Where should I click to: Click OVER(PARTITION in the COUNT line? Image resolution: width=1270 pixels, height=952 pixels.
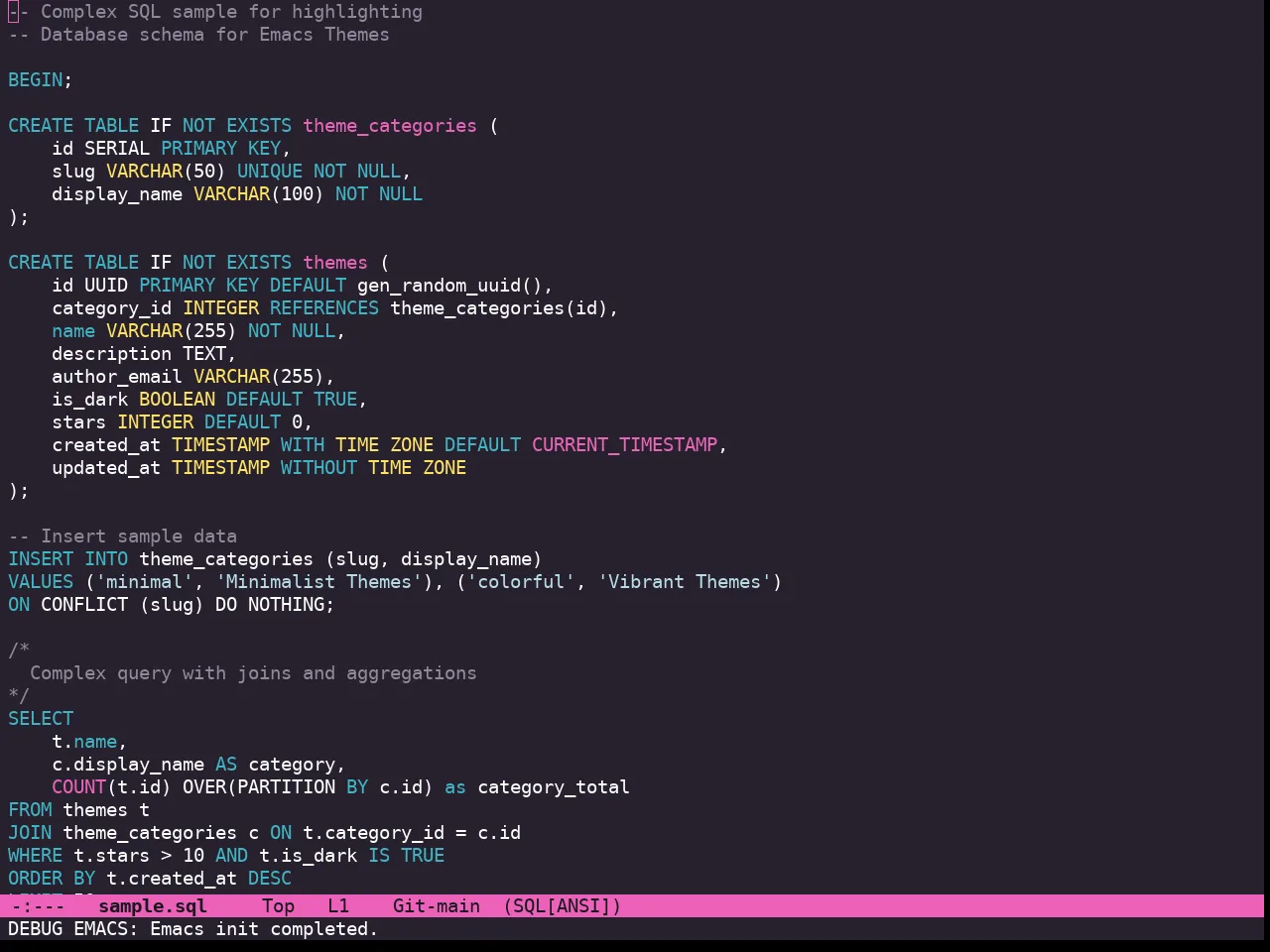[259, 787]
